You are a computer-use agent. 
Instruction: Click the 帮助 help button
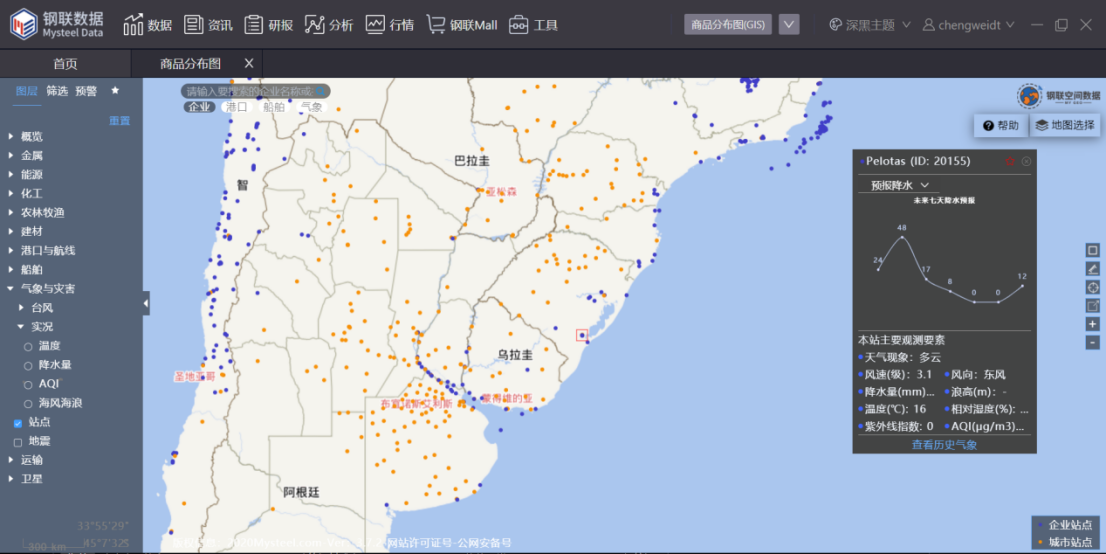coord(1001,126)
